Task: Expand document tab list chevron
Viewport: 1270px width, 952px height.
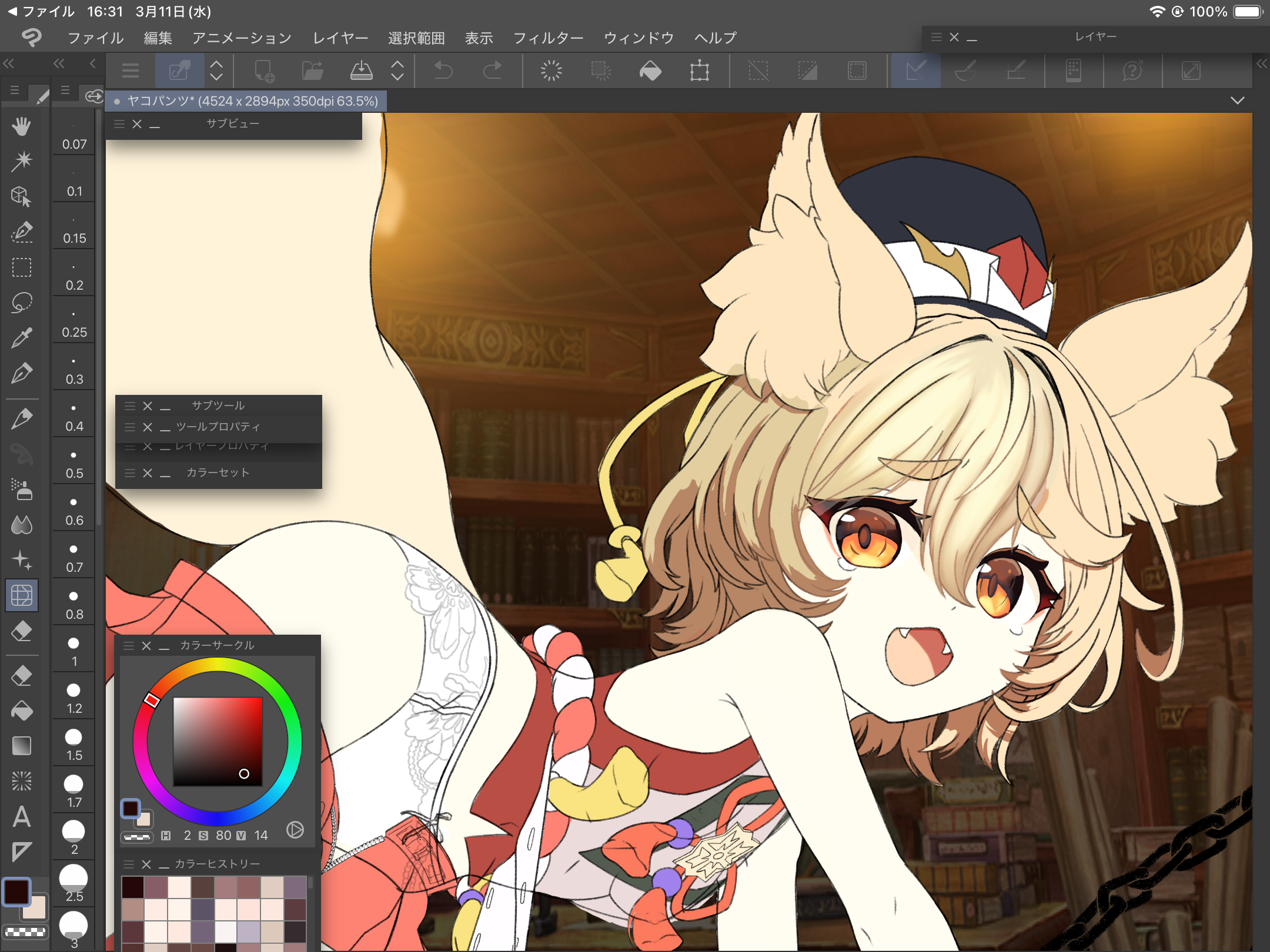Action: tap(1237, 100)
